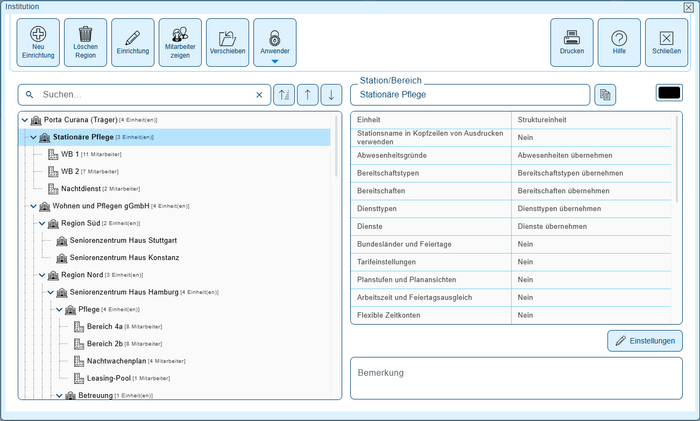Image resolution: width=700 pixels, height=421 pixels.
Task: Click copy icon beside Stationäre Pflege field
Action: pyautogui.click(x=605, y=95)
